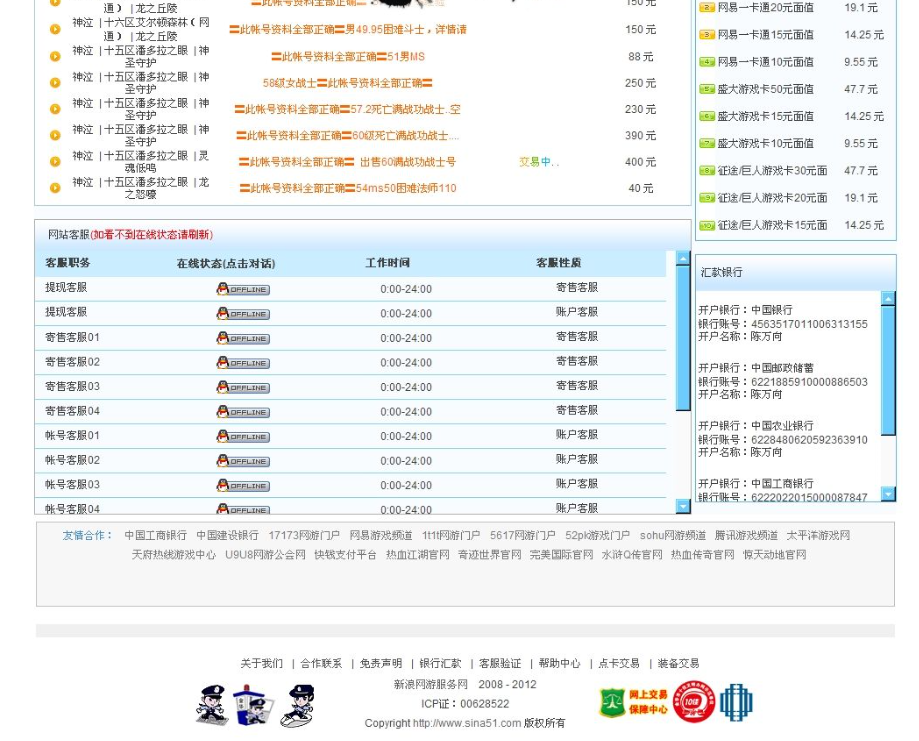919x741 pixels.
Task: Click rank 3 badge beside 网易一卡通15元面值
Action: click(707, 35)
